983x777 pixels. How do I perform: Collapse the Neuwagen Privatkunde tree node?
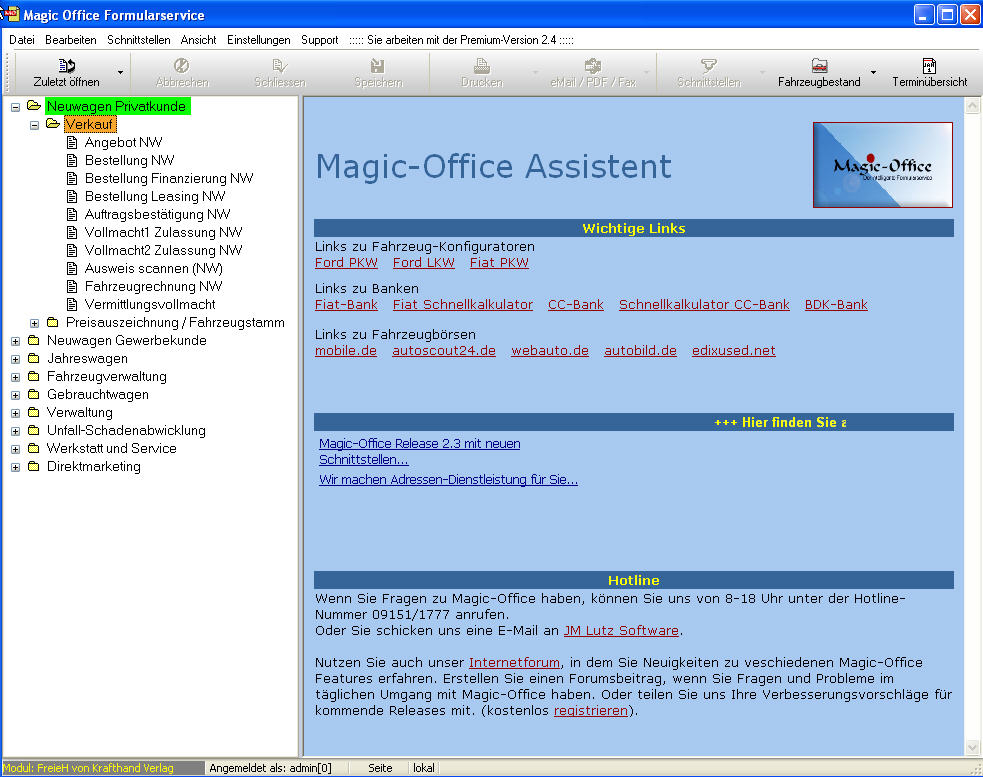pos(16,107)
